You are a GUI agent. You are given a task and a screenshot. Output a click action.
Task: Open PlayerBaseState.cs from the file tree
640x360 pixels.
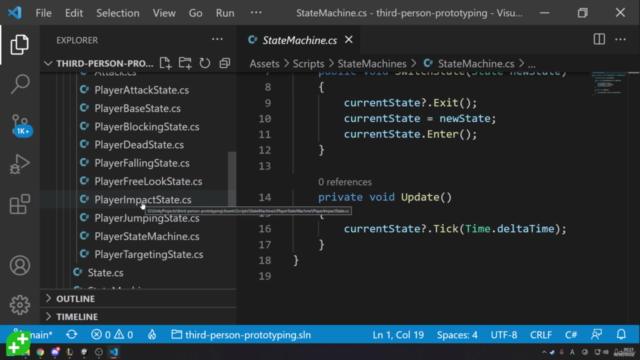[137, 108]
